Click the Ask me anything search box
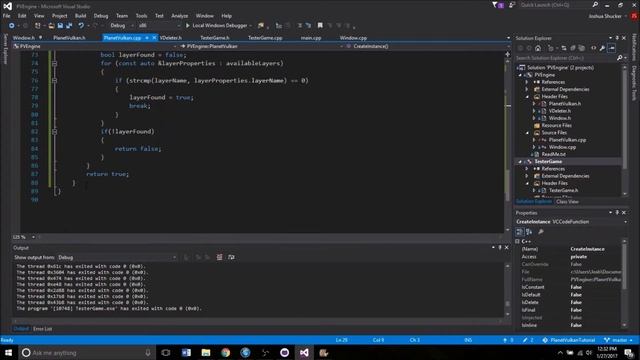 [x=87, y=353]
